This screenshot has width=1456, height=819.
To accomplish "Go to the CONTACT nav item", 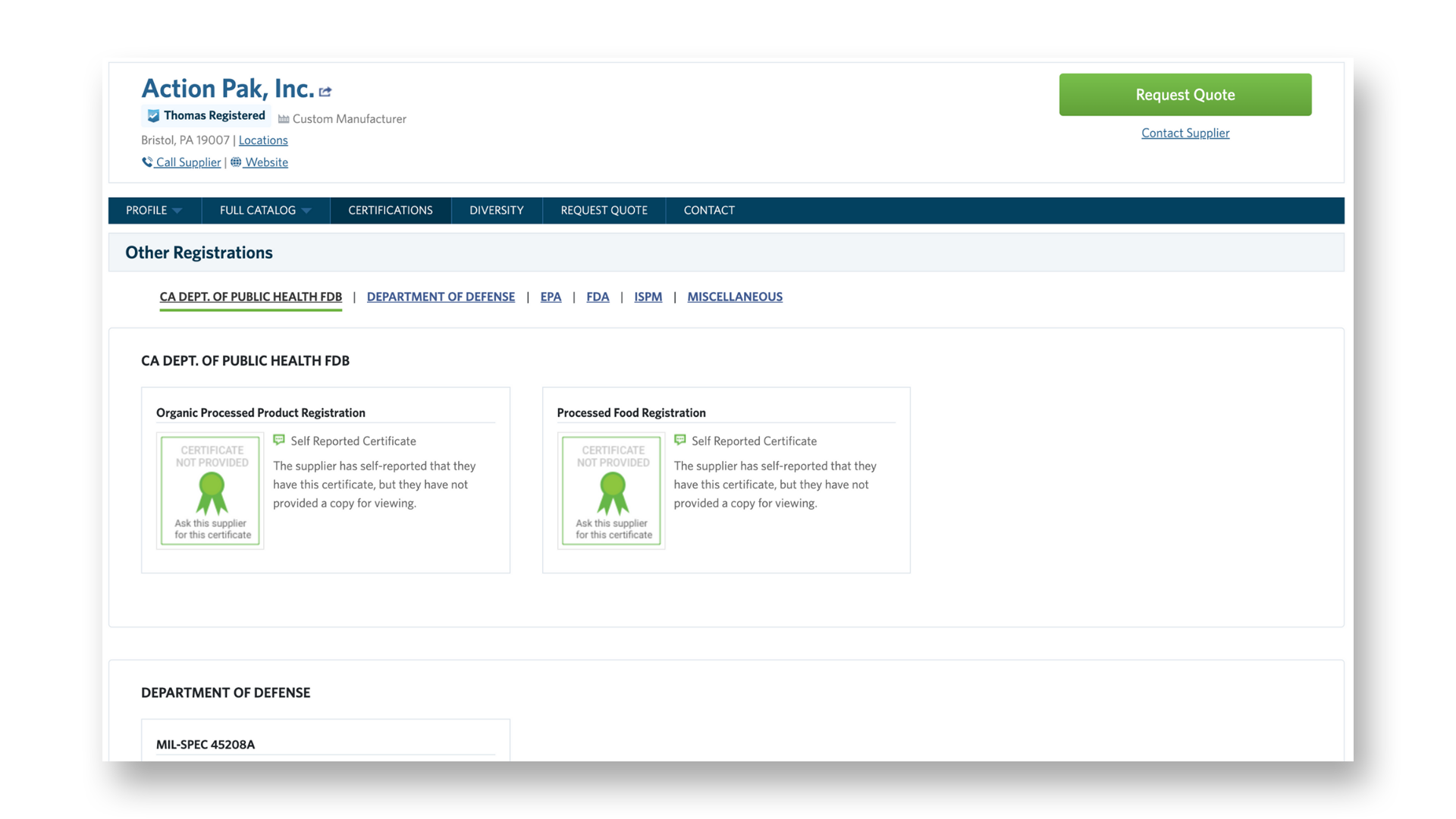I will 709,211.
